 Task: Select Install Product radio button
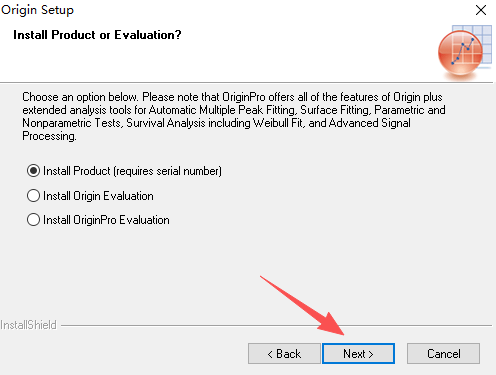coord(33,171)
